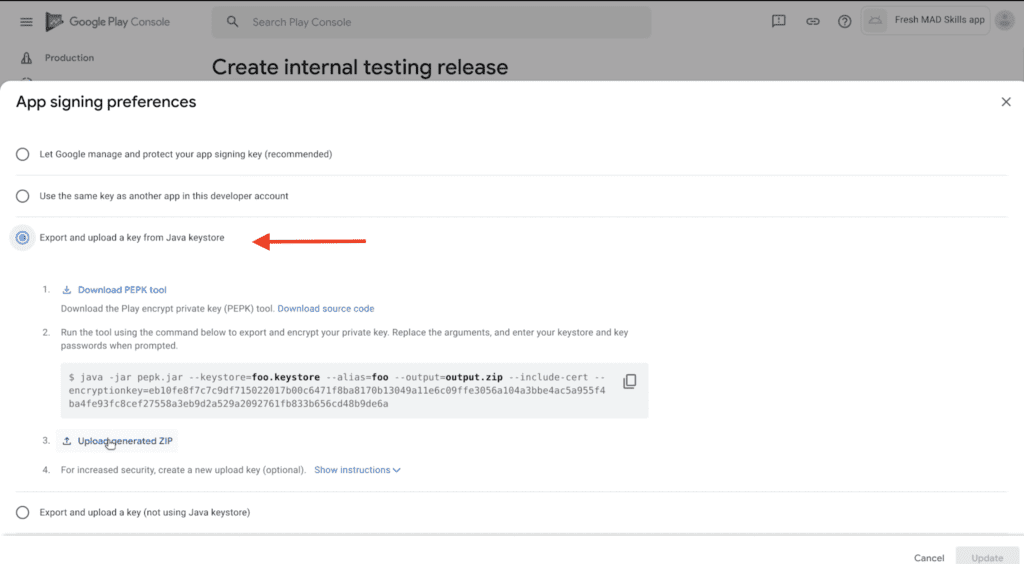The width and height of the screenshot is (1024, 564).
Task: Click the copy link icon in header
Action: (x=812, y=22)
